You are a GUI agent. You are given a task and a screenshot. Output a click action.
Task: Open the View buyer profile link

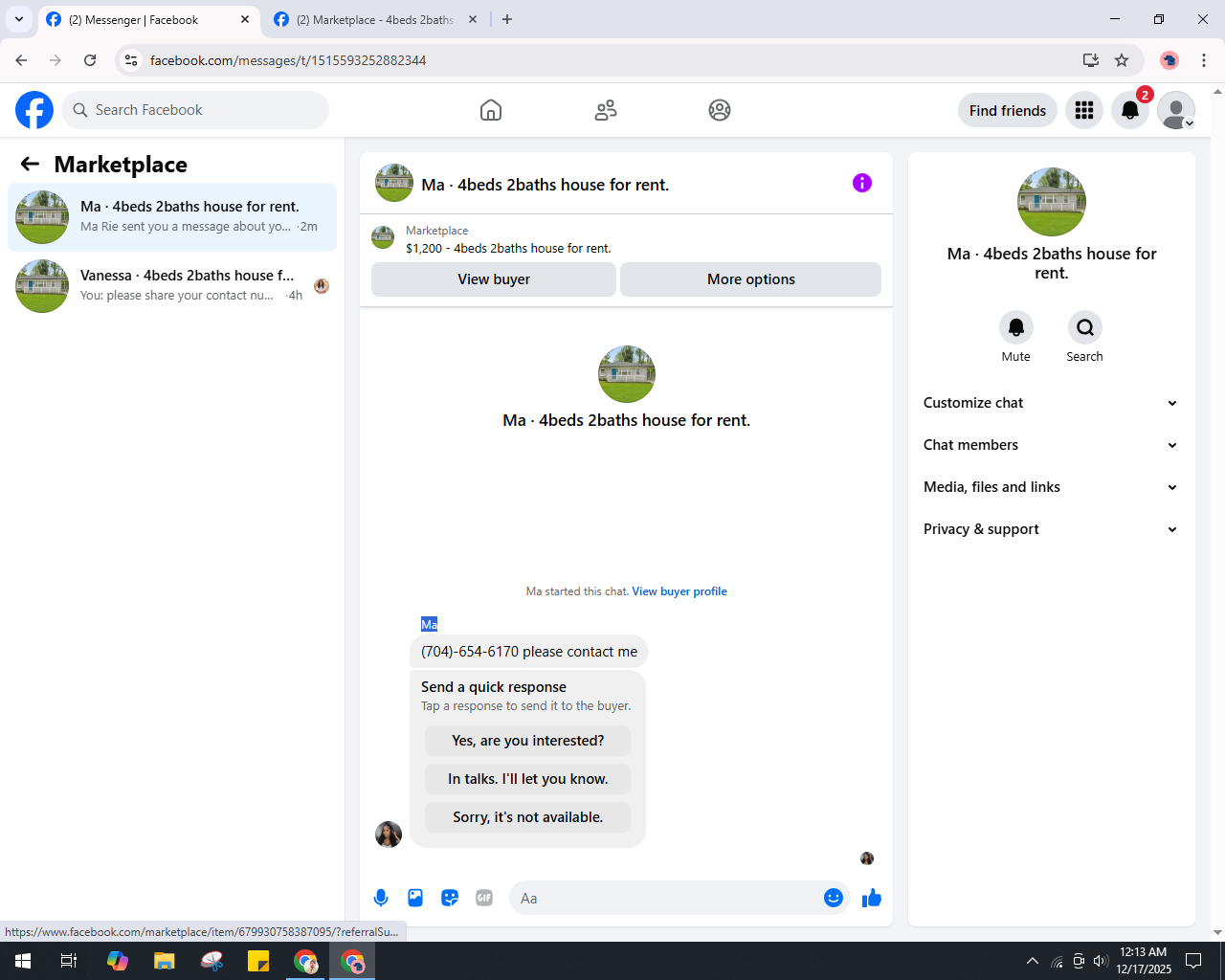pos(679,591)
